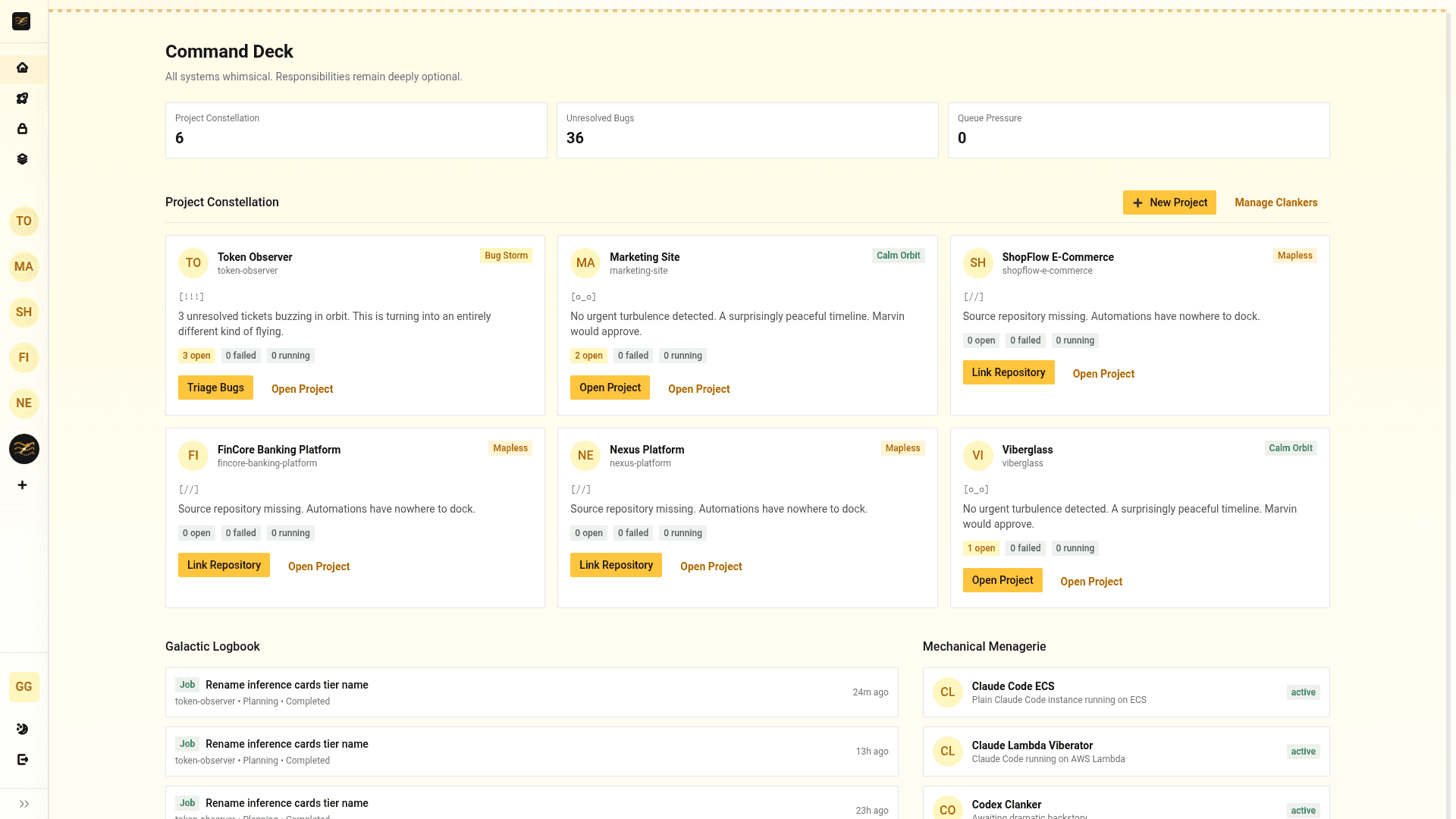This screenshot has width=1456, height=819.
Task: Toggle dark mode with the moon icon
Action: click(23, 729)
